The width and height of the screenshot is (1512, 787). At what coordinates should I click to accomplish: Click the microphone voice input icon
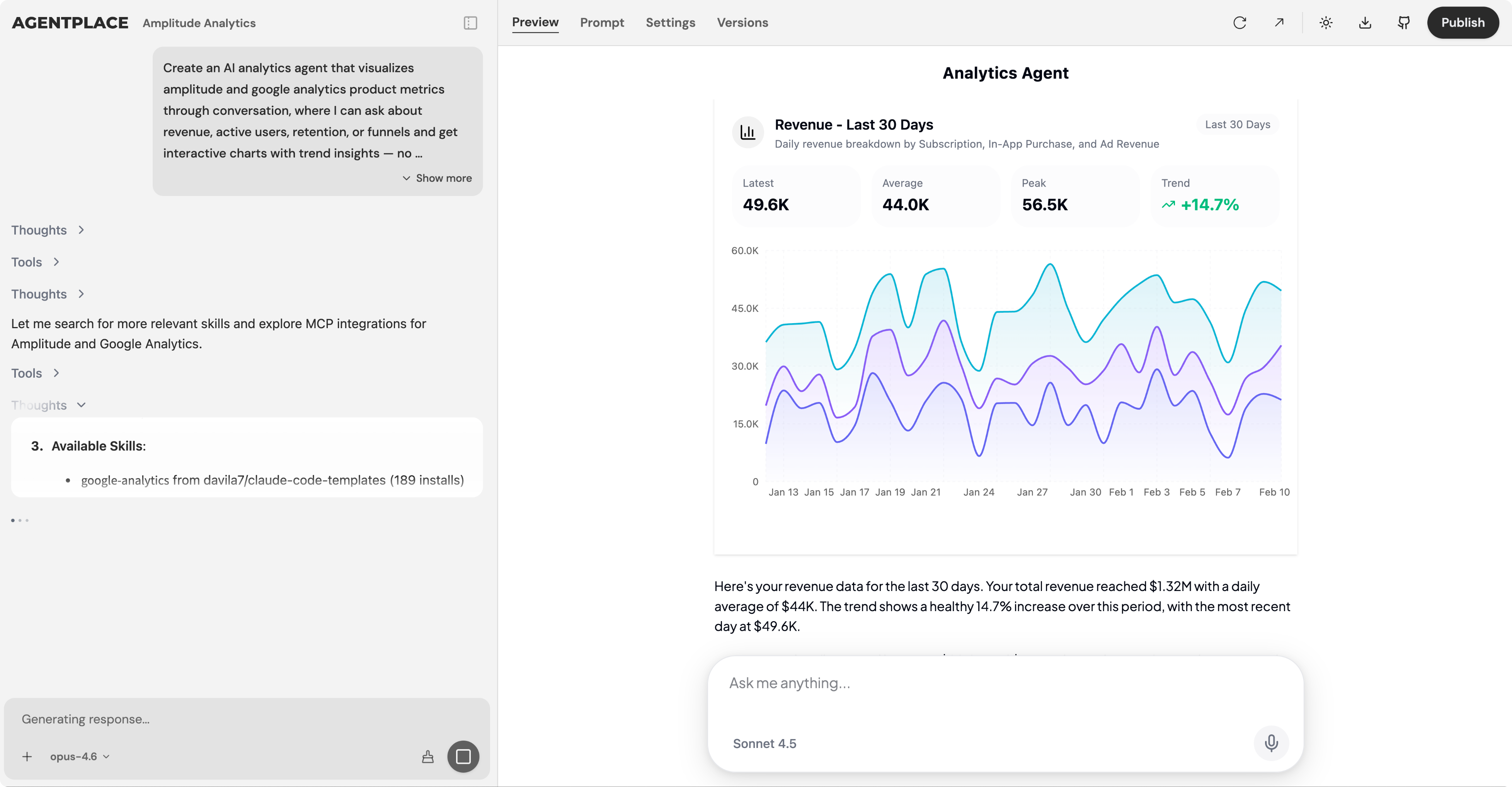(x=1271, y=743)
